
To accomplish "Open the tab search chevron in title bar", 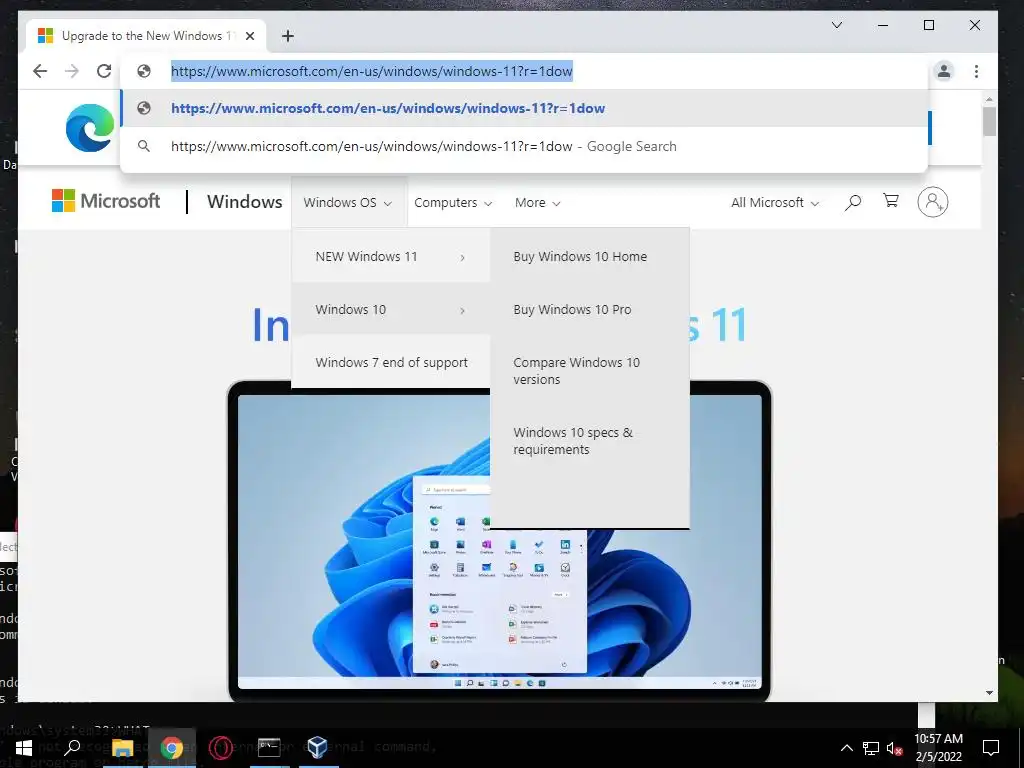I will pyautogui.click(x=837, y=25).
